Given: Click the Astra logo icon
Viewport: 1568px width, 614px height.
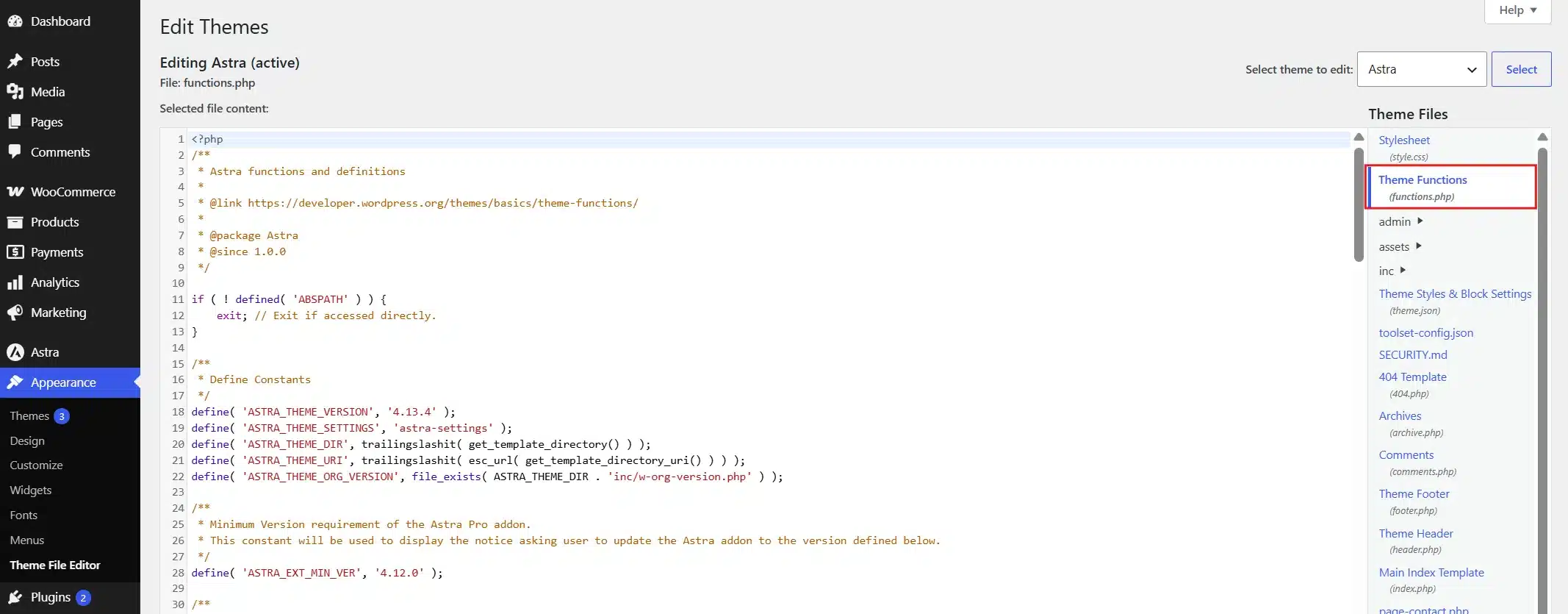Looking at the screenshot, I should point(15,352).
